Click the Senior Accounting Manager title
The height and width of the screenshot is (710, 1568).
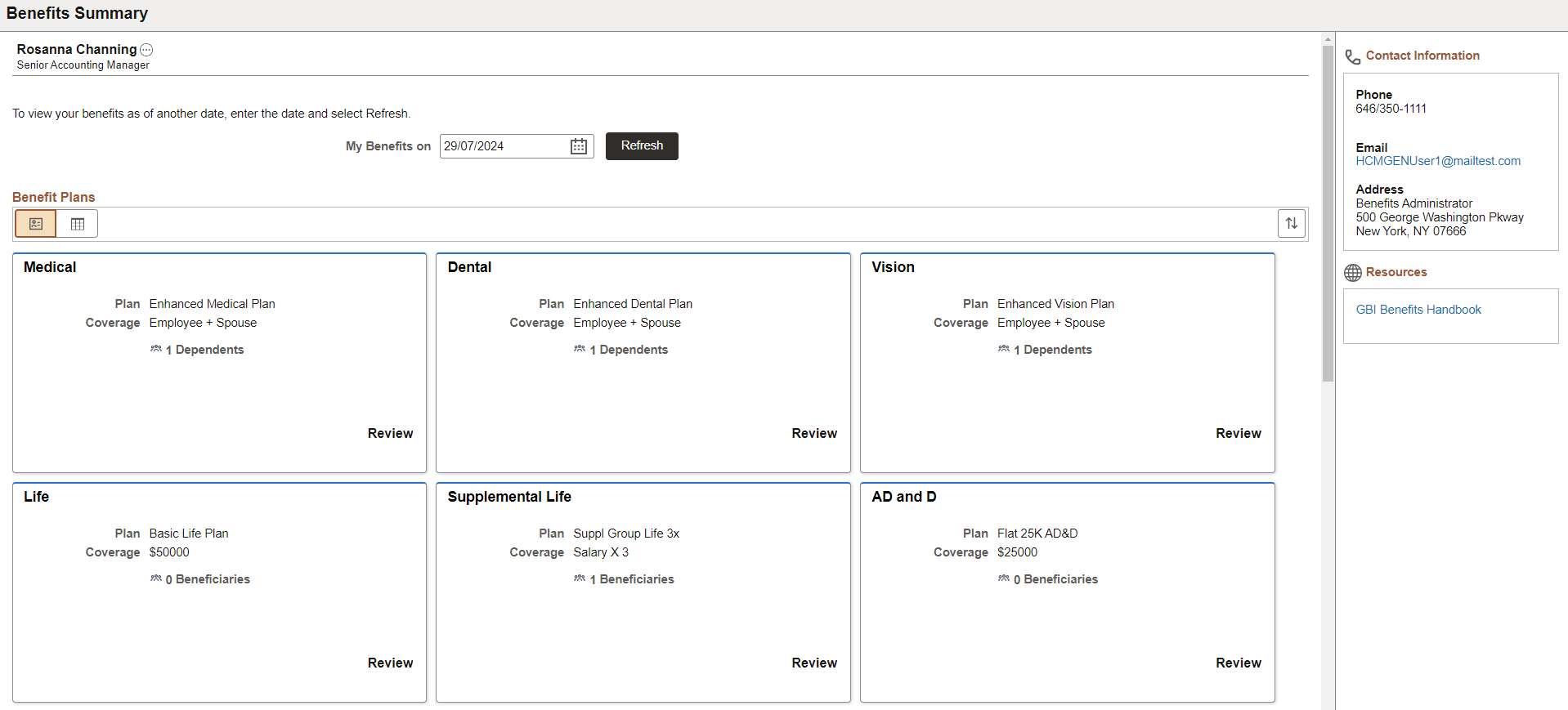pyautogui.click(x=83, y=65)
